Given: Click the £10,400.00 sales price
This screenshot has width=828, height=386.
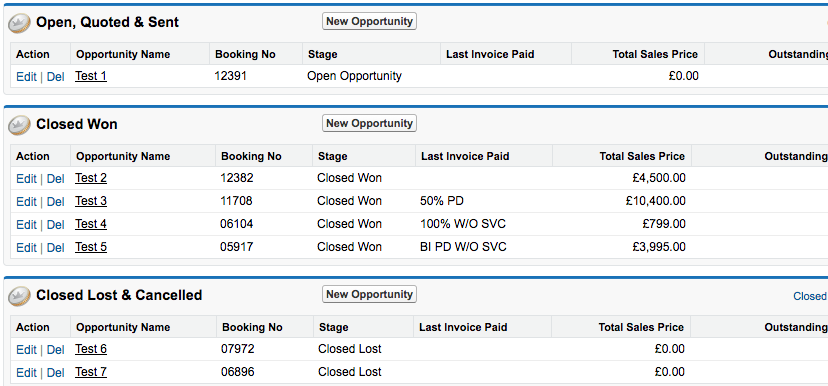Looking at the screenshot, I should click(x=656, y=201).
